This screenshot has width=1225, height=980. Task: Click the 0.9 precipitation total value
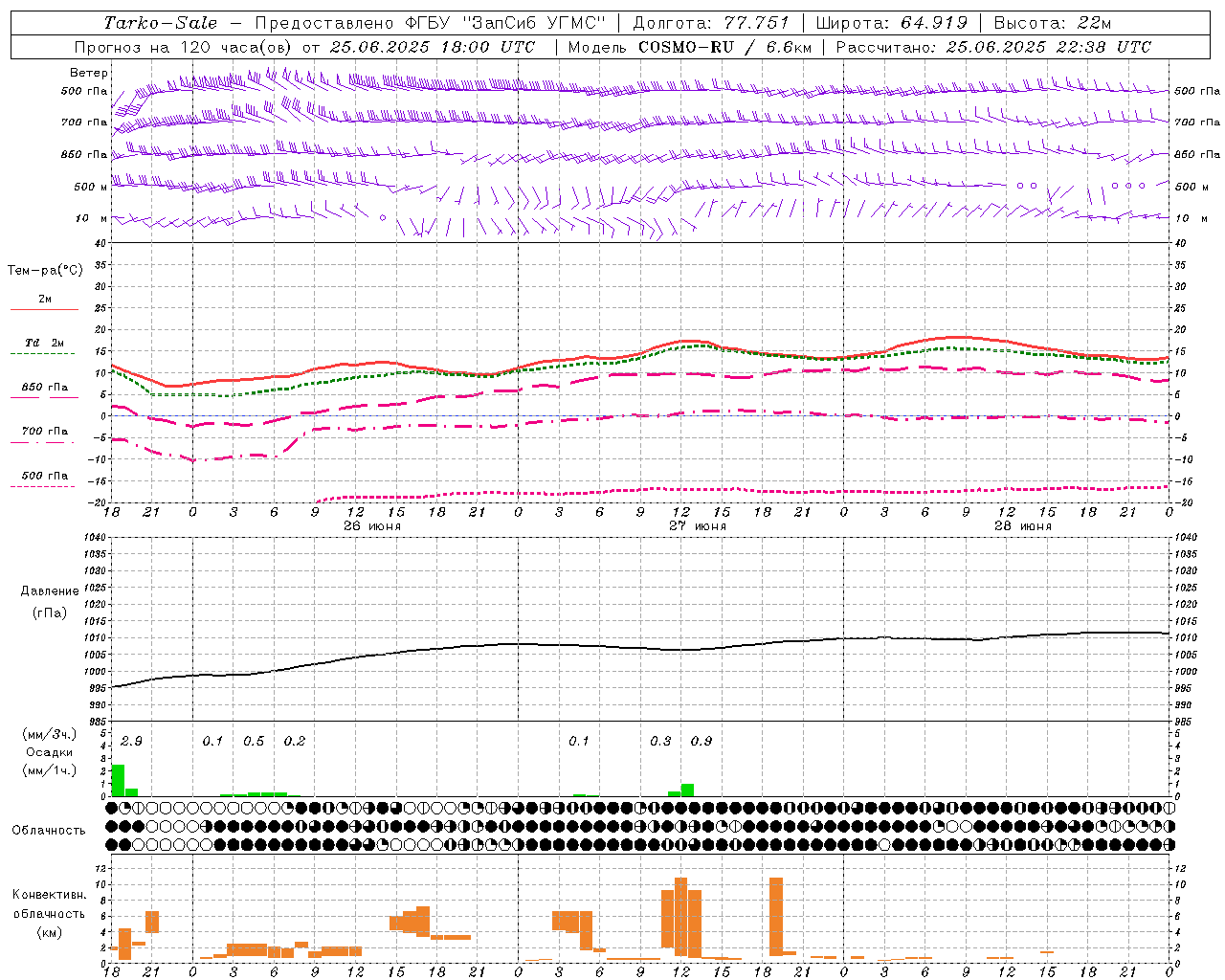[702, 742]
